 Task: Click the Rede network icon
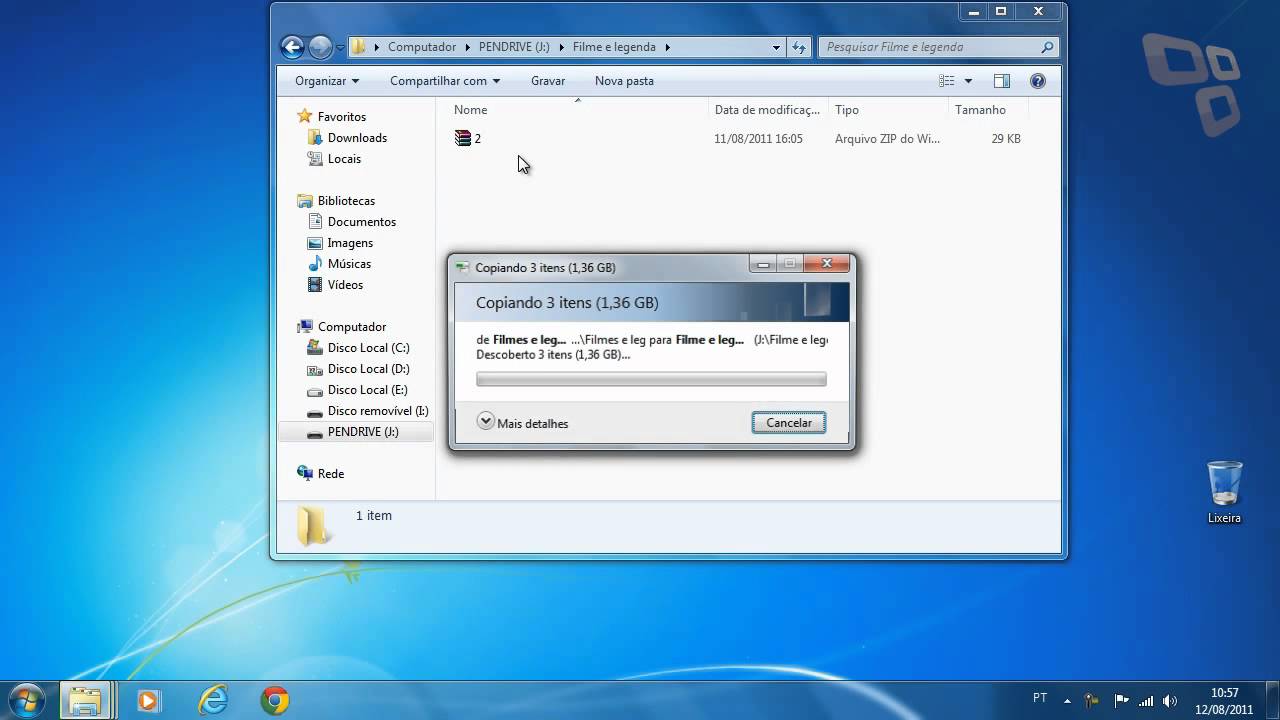(305, 474)
